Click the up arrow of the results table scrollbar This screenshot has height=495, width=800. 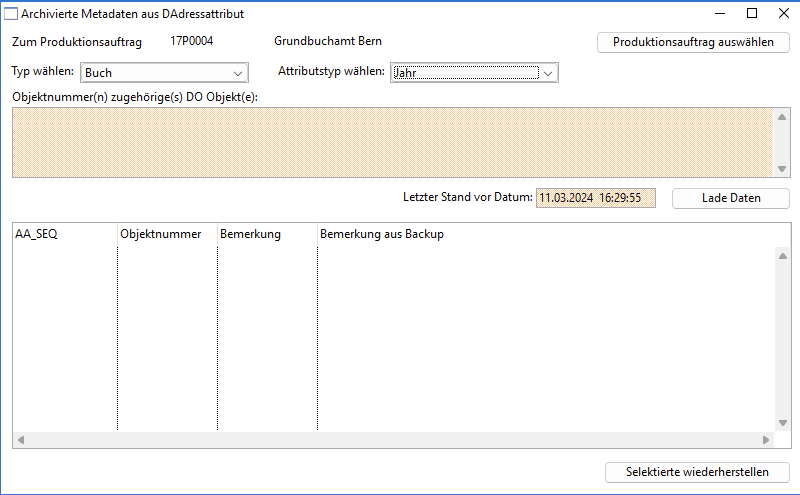(x=782, y=255)
